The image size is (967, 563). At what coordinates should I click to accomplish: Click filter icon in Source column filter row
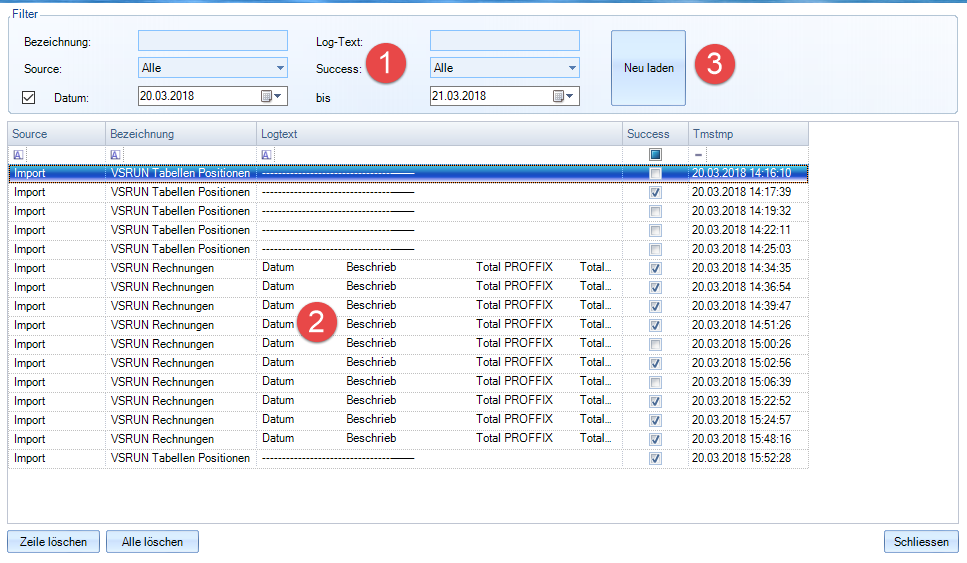[x=18, y=155]
